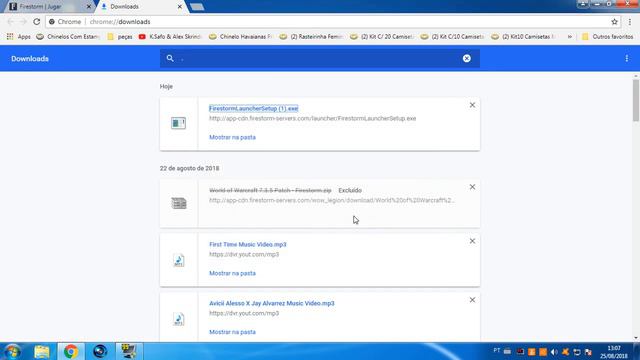Screen dimensions: 640x360
Task: Click the PT language indicator in tray
Action: click(x=497, y=351)
